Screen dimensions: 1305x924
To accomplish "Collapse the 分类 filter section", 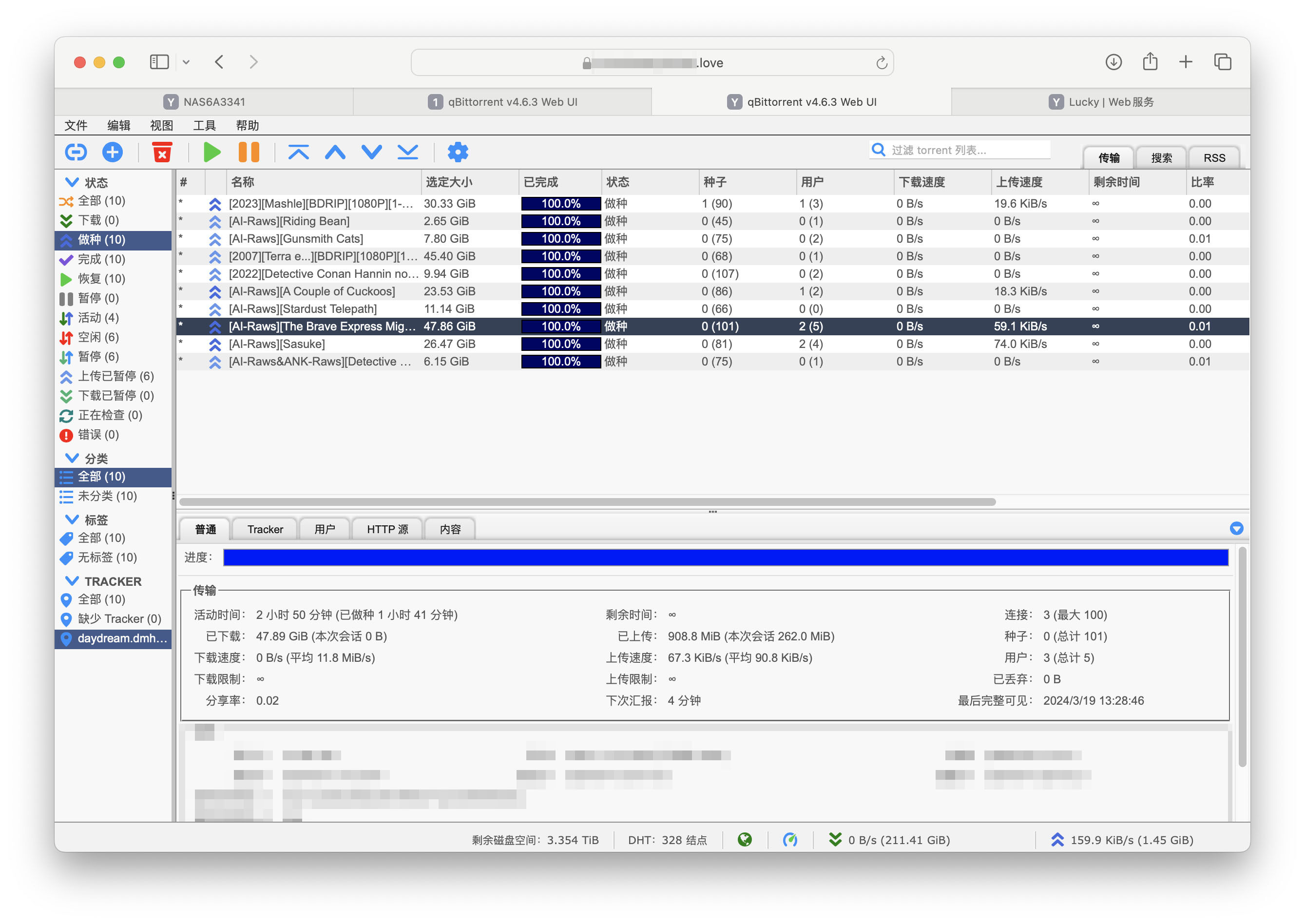I will [72, 458].
